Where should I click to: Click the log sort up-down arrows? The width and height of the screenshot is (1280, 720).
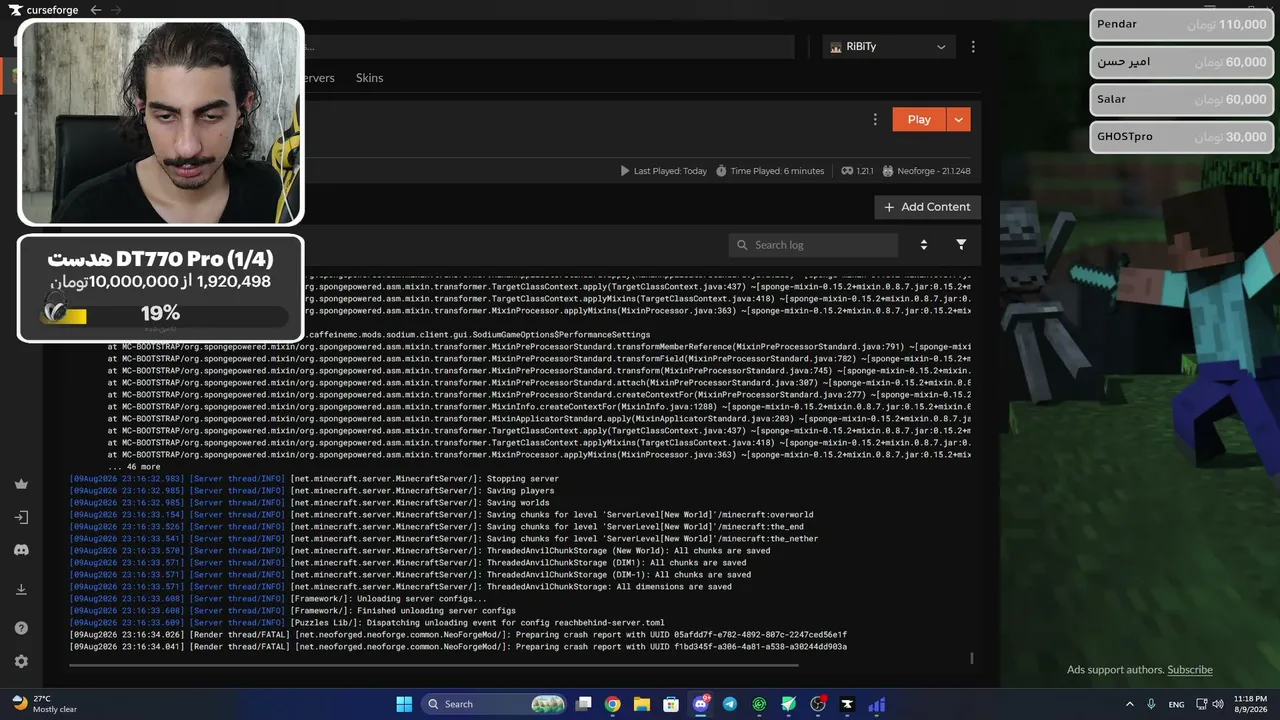click(x=924, y=245)
